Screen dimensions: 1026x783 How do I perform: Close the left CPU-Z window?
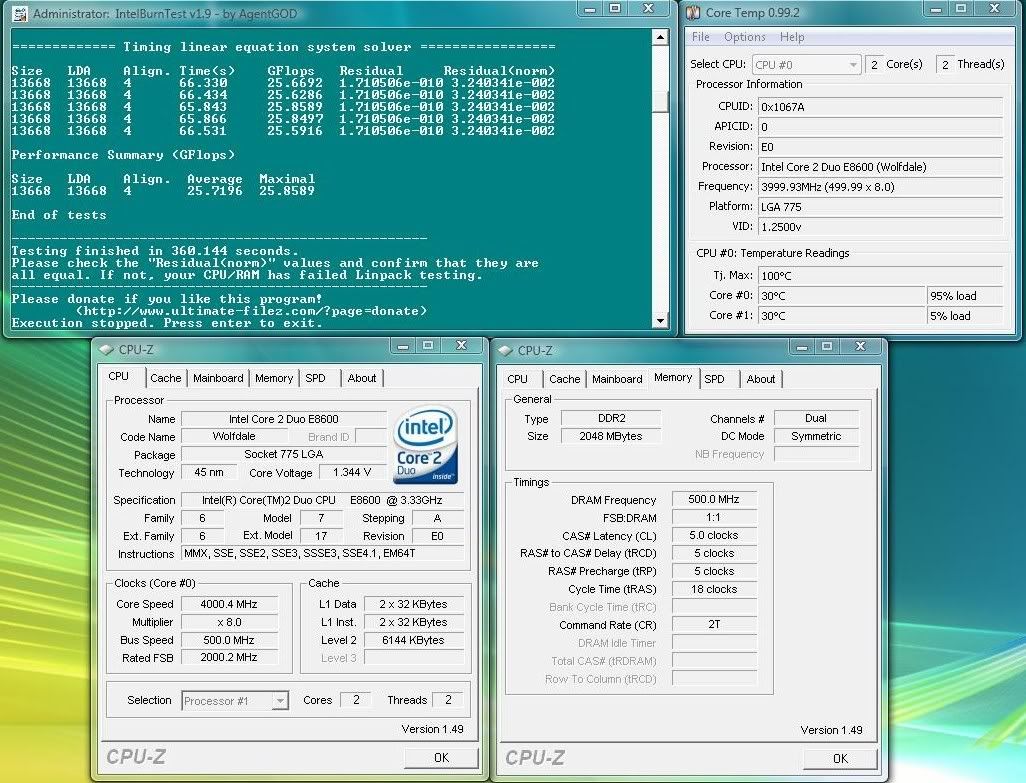(x=461, y=346)
